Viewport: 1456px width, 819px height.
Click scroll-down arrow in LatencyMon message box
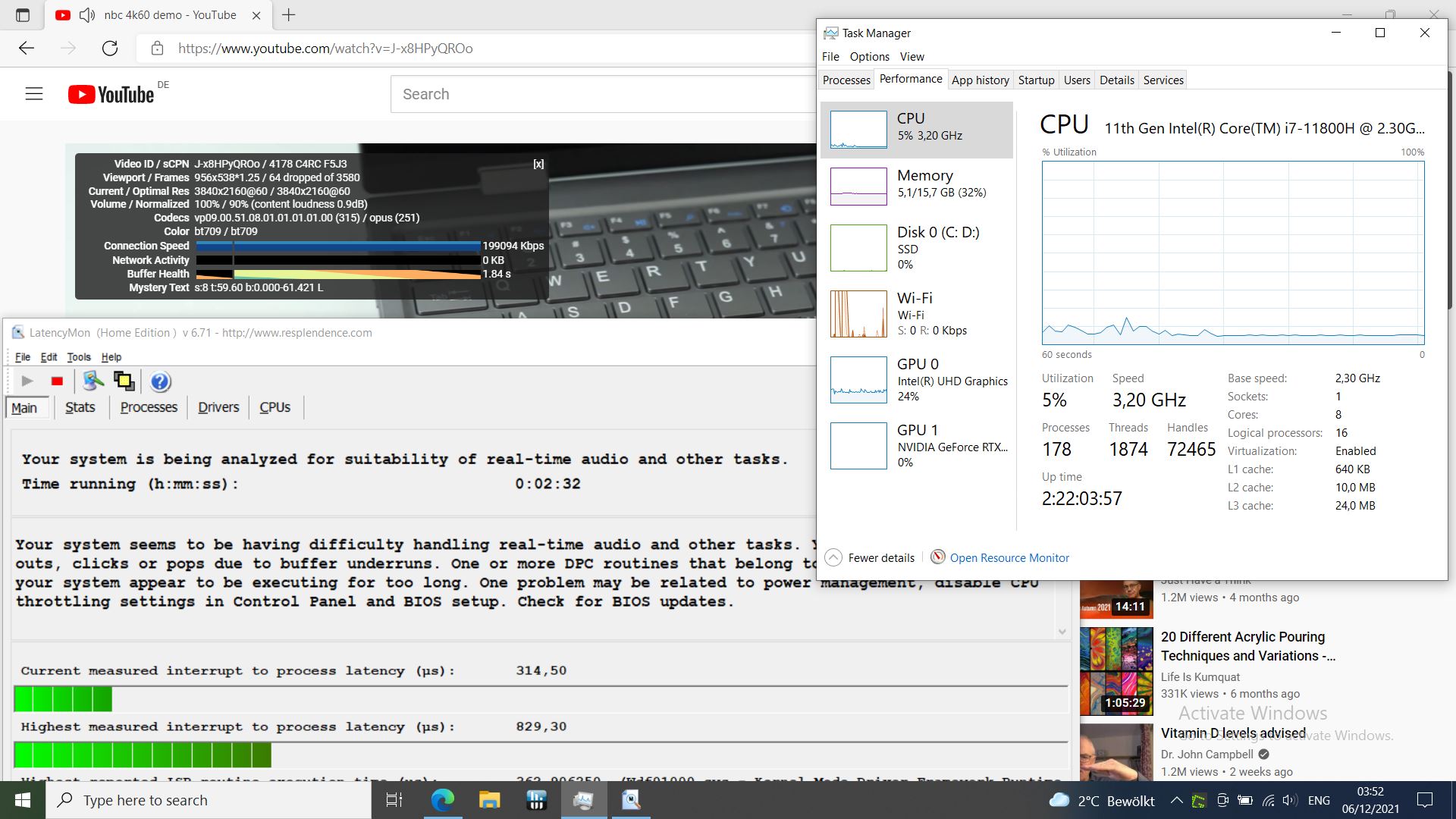coord(1062,632)
